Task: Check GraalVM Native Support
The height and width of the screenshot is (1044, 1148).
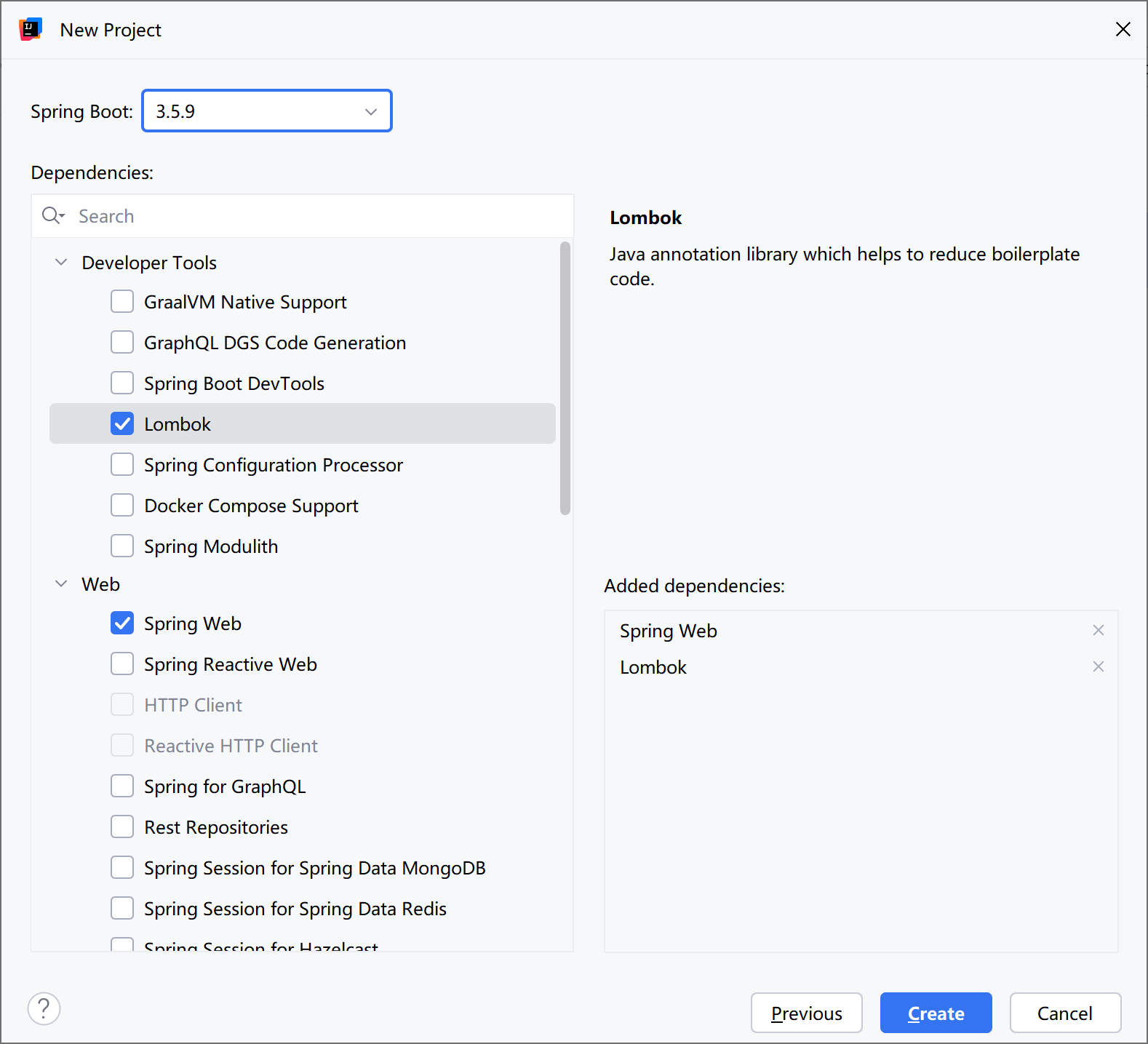Action: coord(122,301)
